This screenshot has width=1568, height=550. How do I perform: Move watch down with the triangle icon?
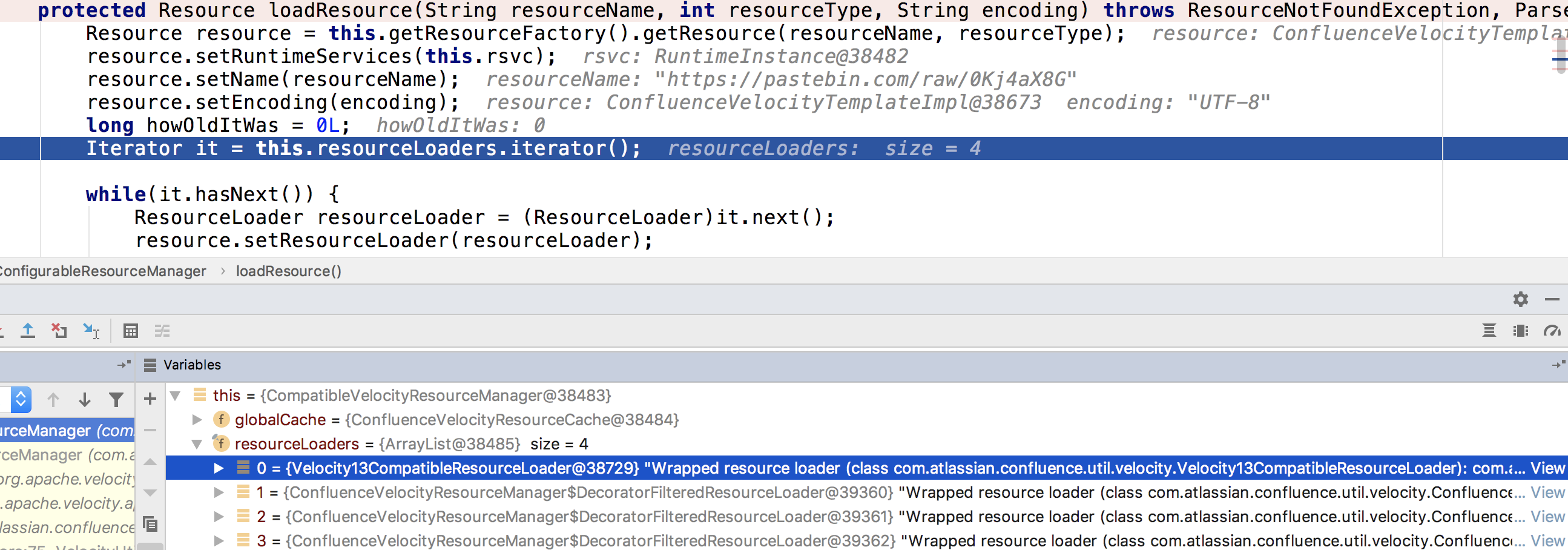click(x=150, y=492)
